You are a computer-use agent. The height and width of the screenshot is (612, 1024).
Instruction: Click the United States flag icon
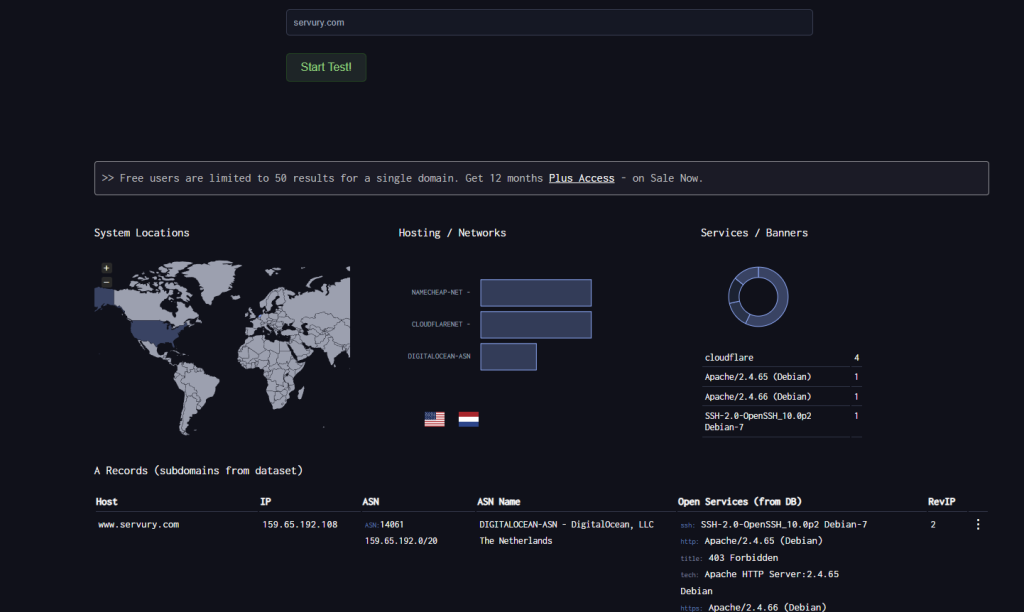(434, 419)
